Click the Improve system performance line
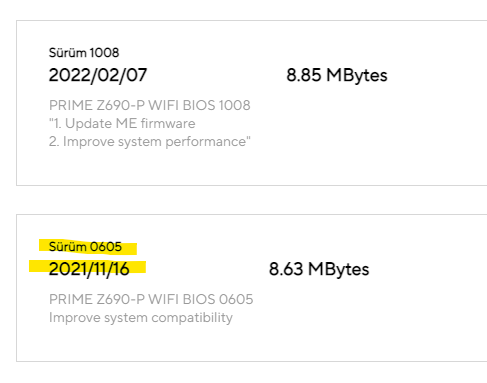Image resolution: width=487 pixels, height=383 pixels. tap(150, 142)
